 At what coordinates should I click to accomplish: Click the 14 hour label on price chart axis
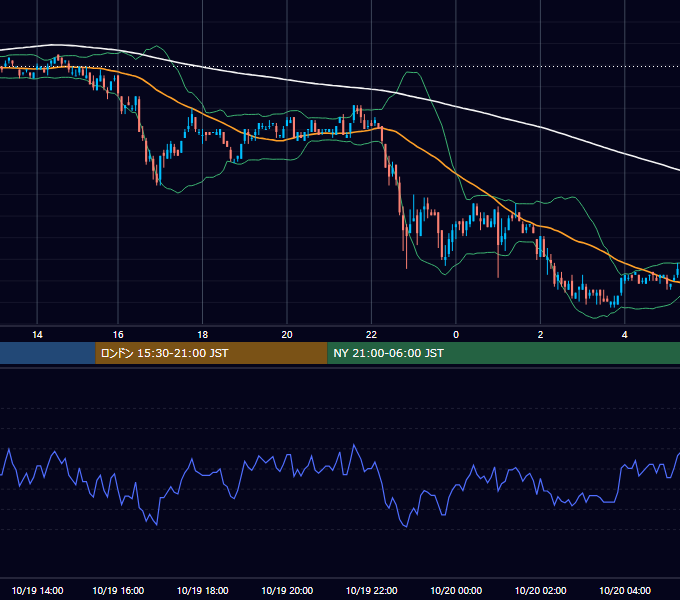coord(37,335)
